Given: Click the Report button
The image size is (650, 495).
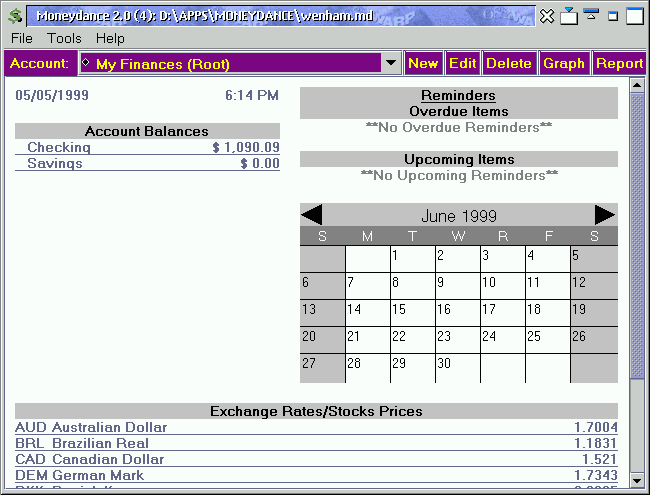Looking at the screenshot, I should (x=619, y=63).
